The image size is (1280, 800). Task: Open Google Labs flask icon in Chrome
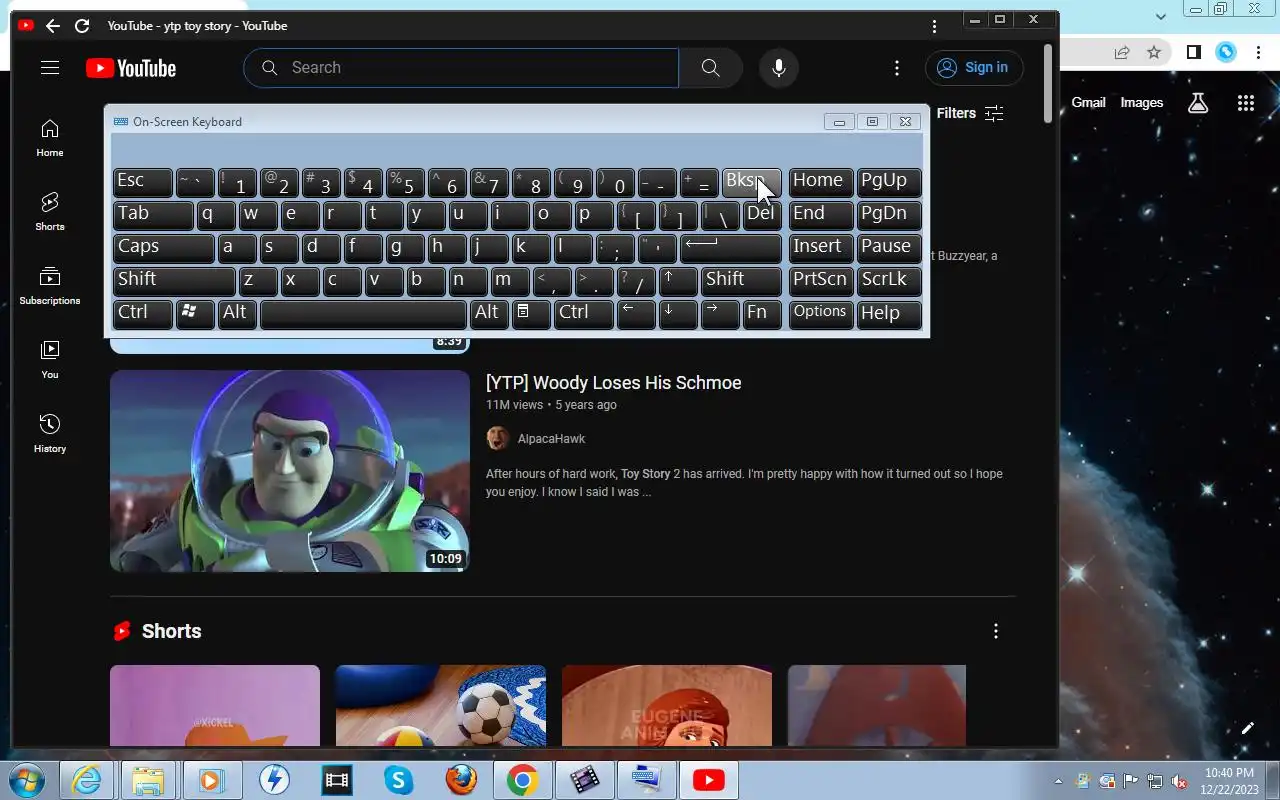tap(1198, 102)
